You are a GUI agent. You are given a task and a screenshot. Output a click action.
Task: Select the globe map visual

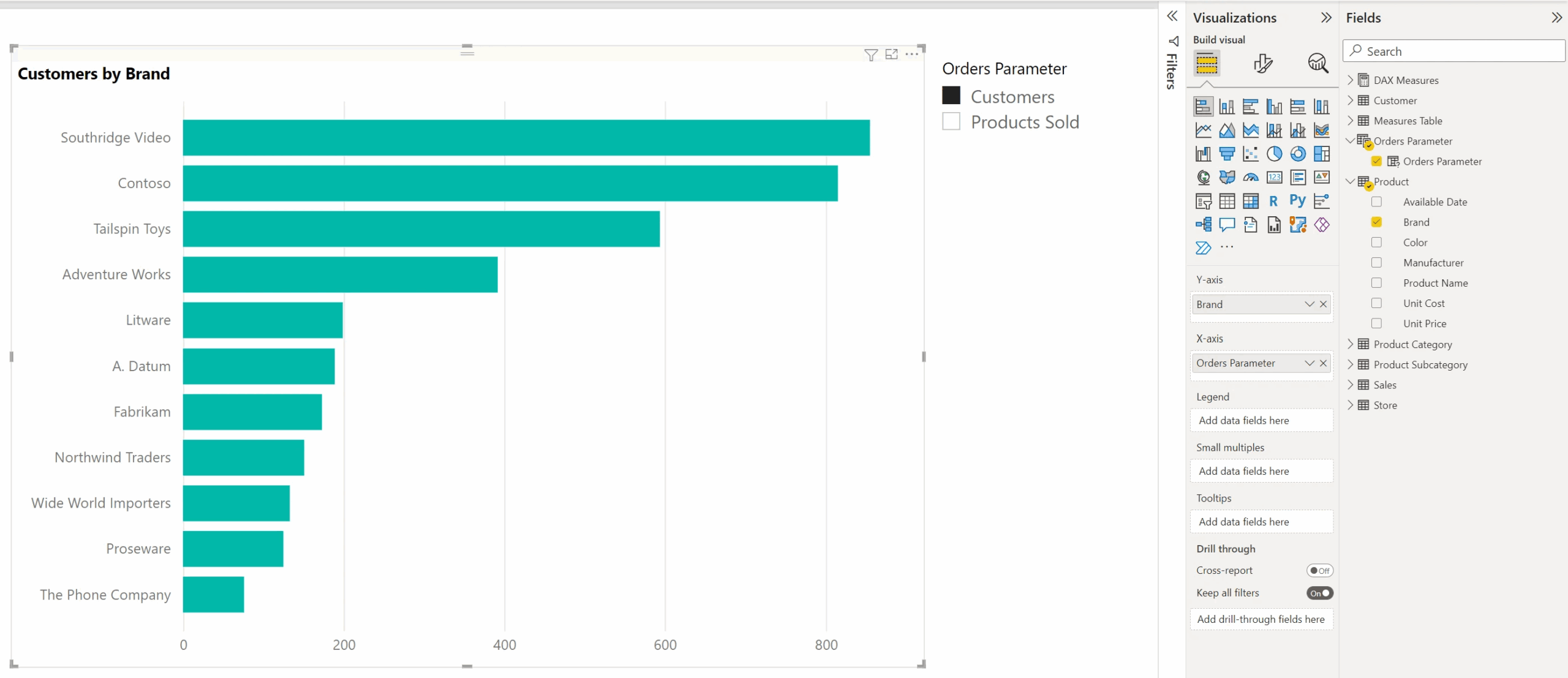click(1203, 177)
